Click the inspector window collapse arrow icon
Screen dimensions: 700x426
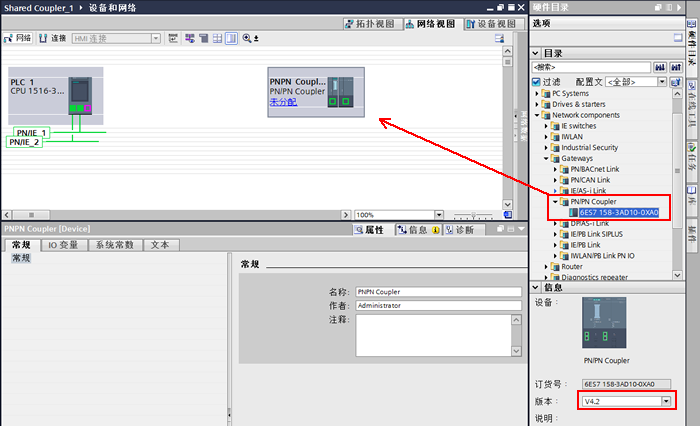(x=521, y=229)
